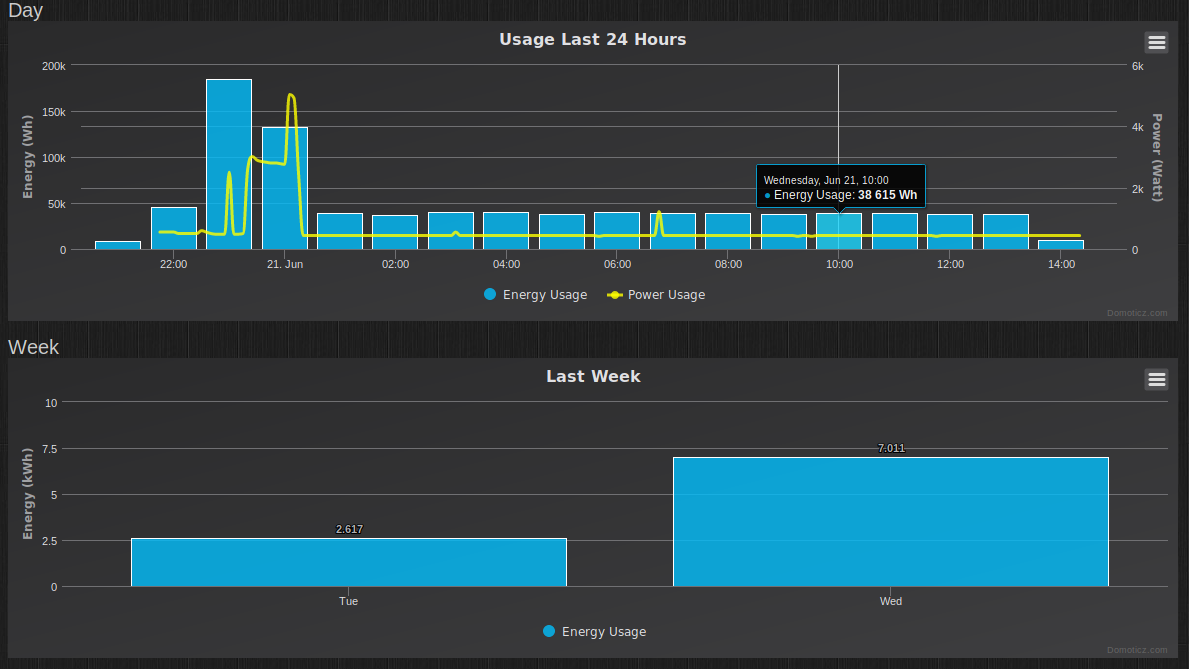1189x669 pixels.
Task: Click the 'Last Week' chart title
Action: [593, 376]
